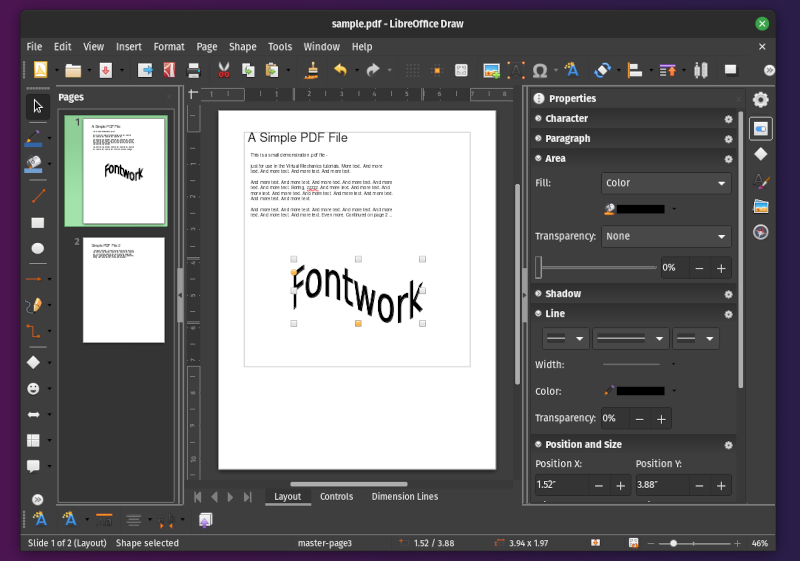Select the Block Arrows tool
Image resolution: width=800 pixels, height=561 pixels.
click(x=34, y=415)
